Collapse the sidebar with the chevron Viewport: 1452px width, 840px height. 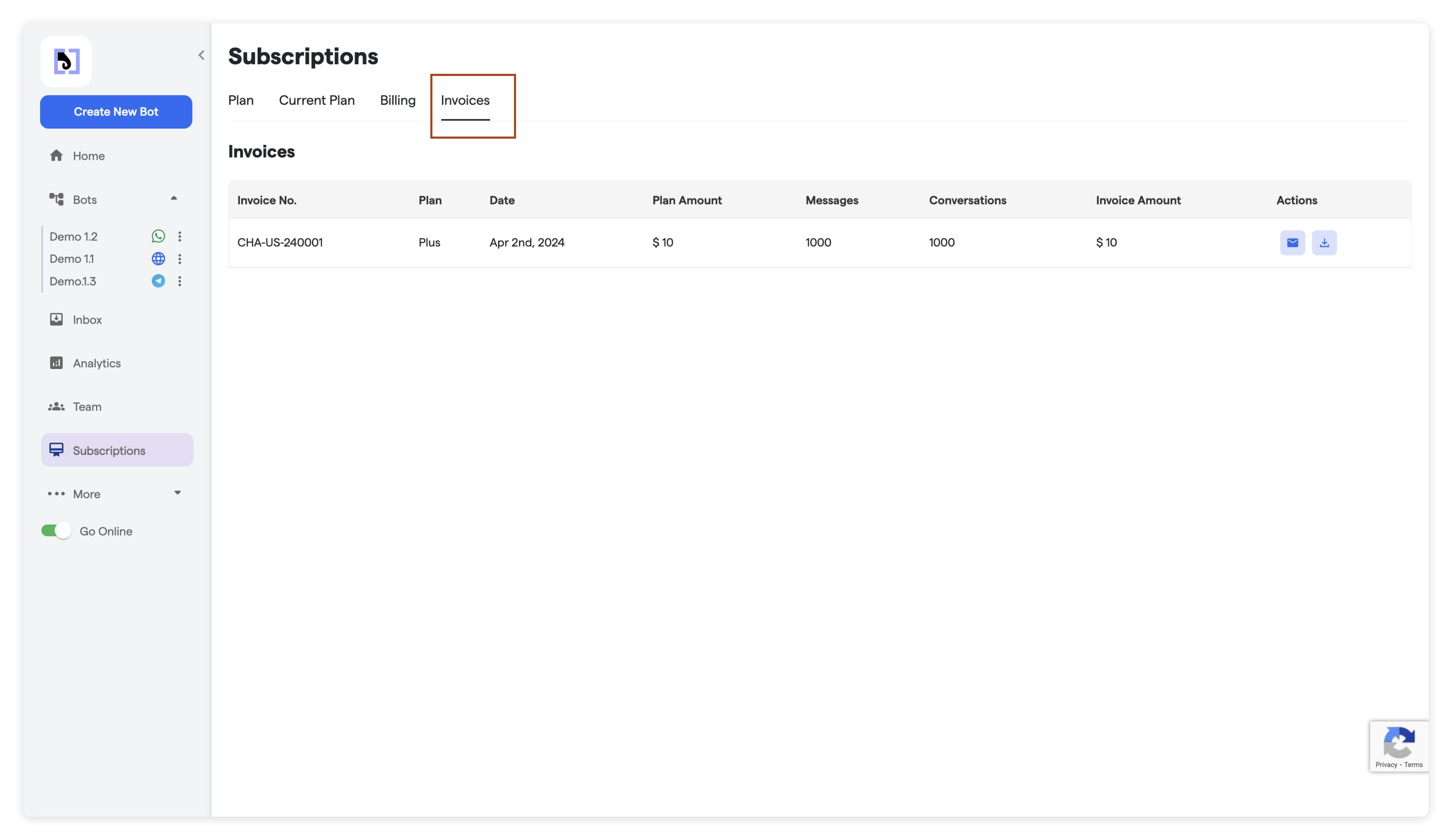tap(201, 55)
